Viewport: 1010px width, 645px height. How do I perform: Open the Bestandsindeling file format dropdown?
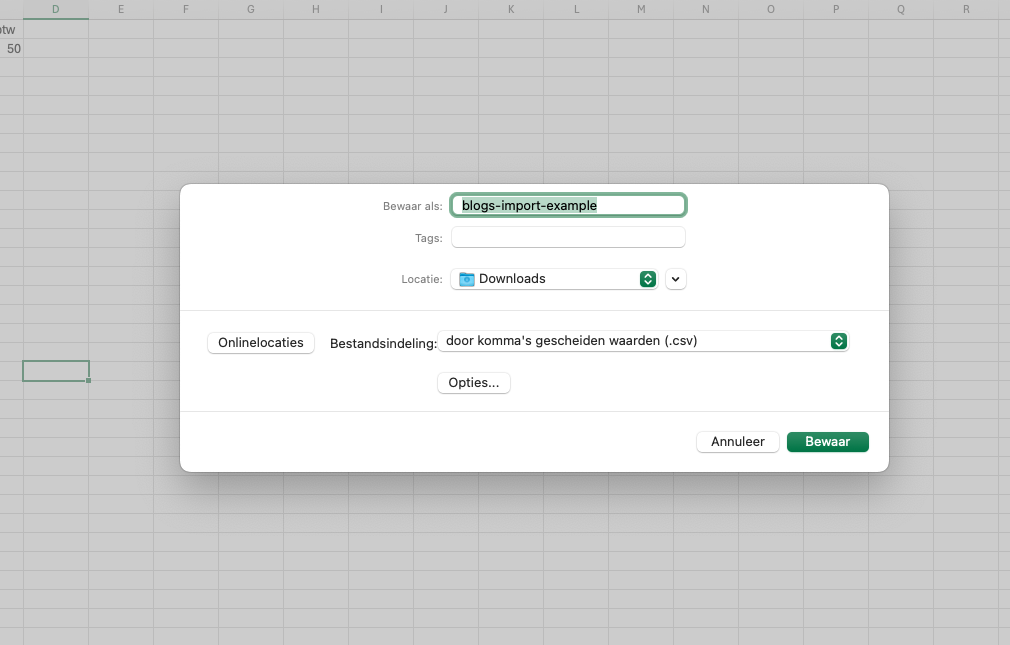coord(643,341)
